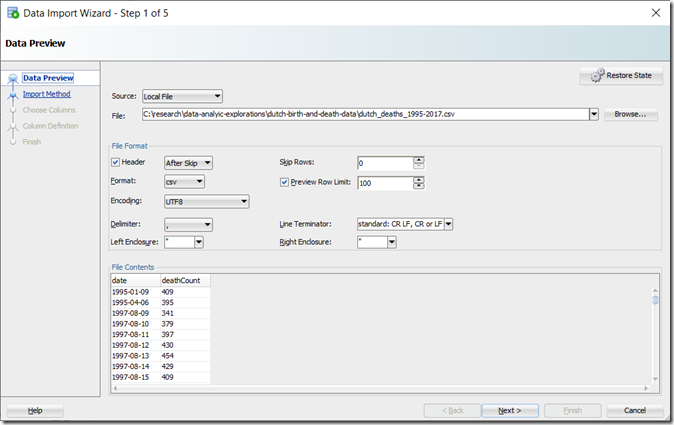The height and width of the screenshot is (425, 674).
Task: Click the File path text field
Action: coord(366,114)
